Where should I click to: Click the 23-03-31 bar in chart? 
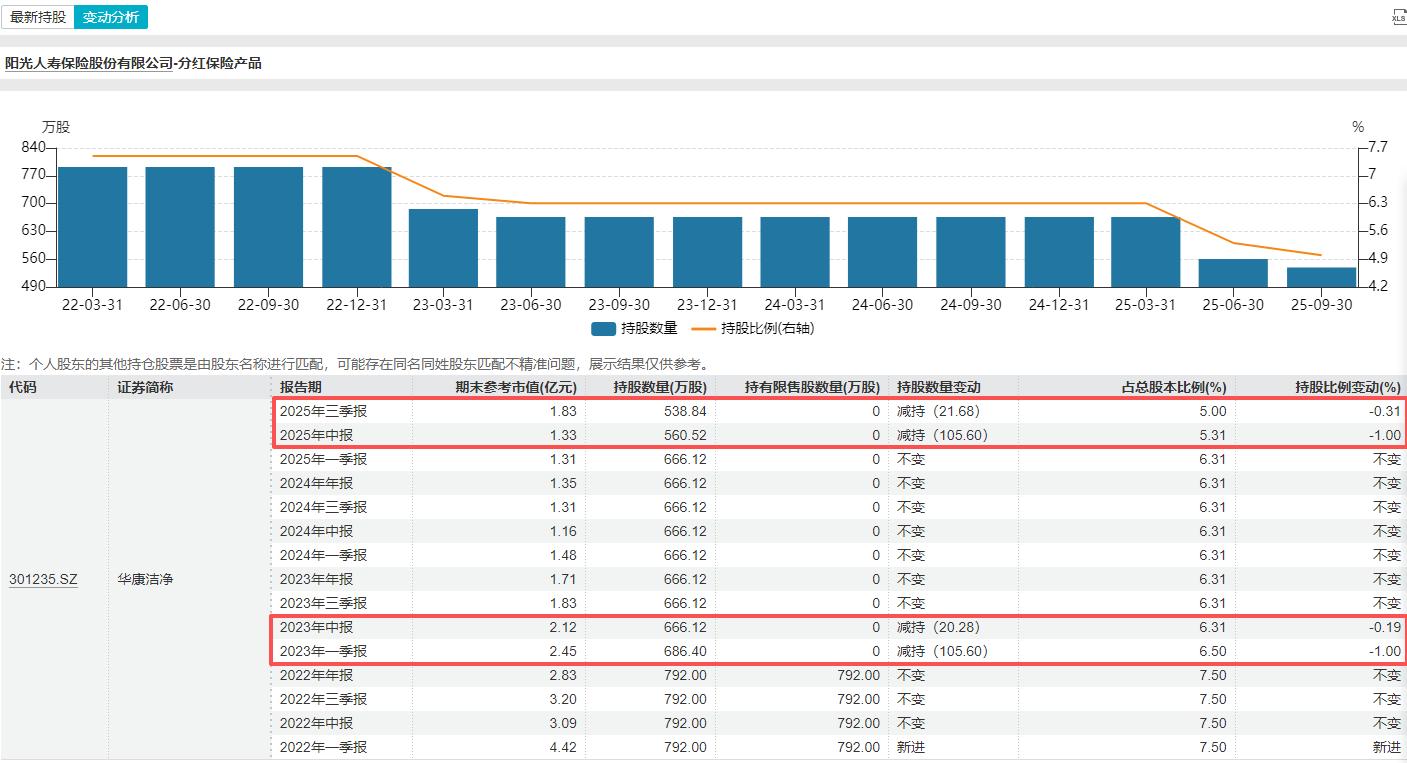click(x=444, y=248)
